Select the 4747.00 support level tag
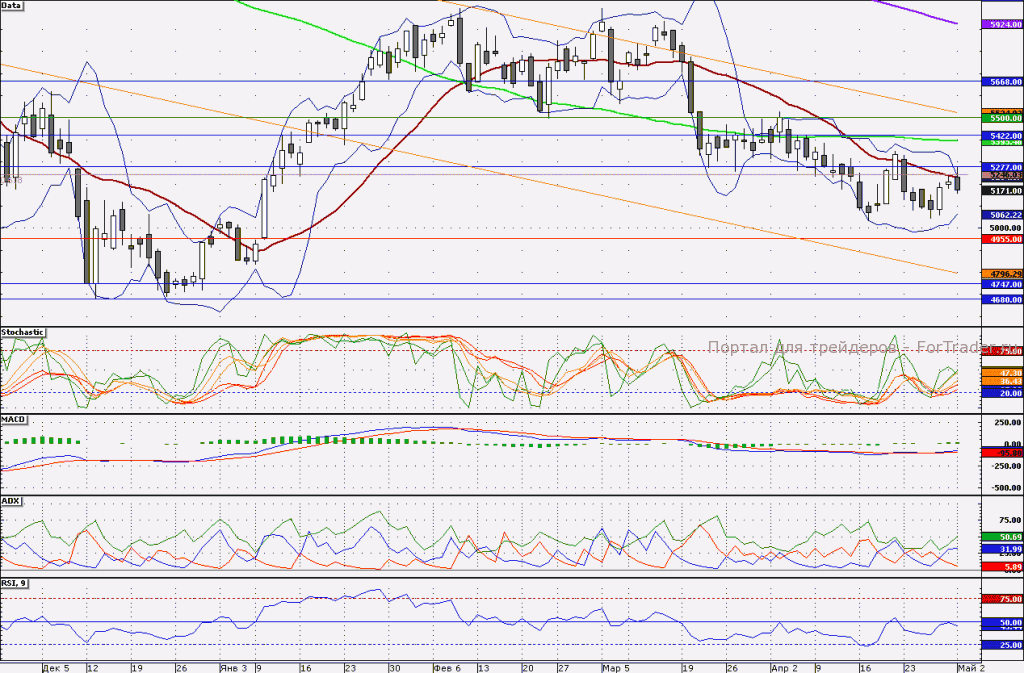Viewport: 1024px width, 673px height. [x=1002, y=285]
